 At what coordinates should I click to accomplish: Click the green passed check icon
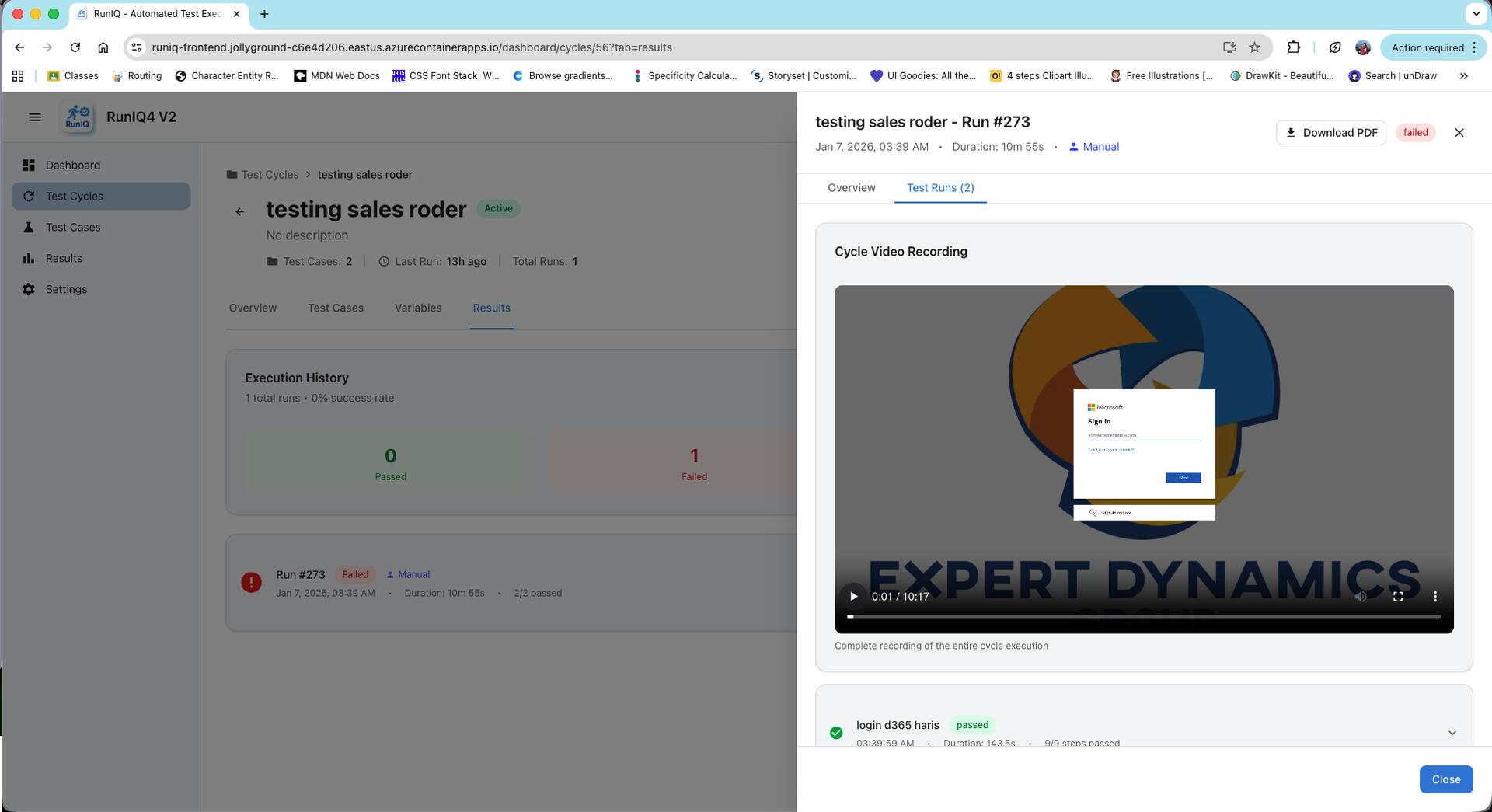(x=836, y=733)
